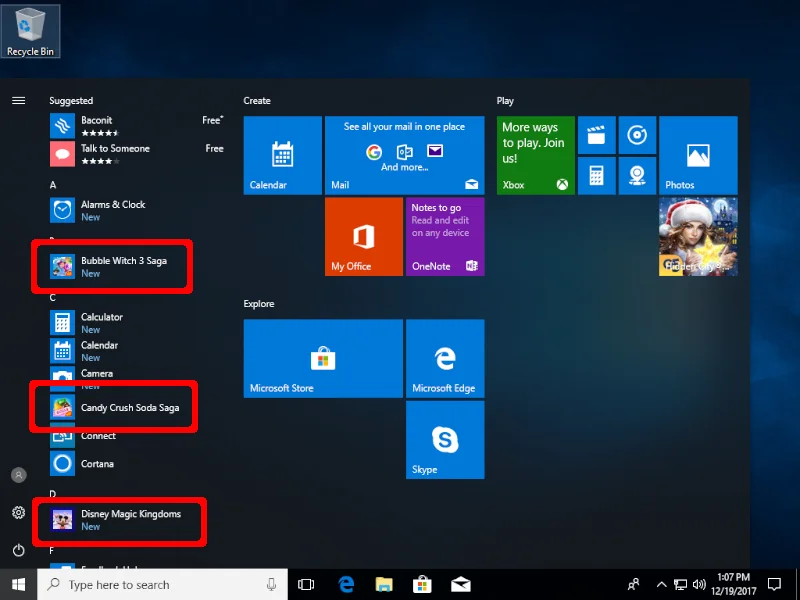Viewport: 800px width, 600px height.
Task: Open the Photos tile
Action: click(698, 155)
